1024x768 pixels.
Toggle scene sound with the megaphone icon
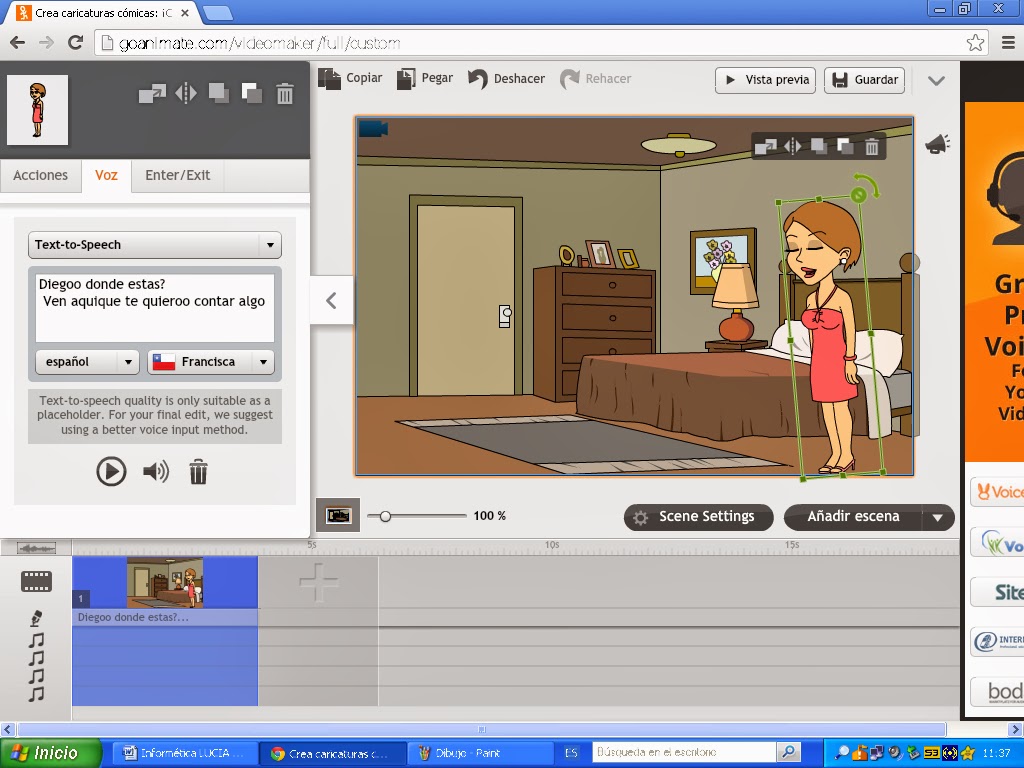pyautogui.click(x=937, y=143)
